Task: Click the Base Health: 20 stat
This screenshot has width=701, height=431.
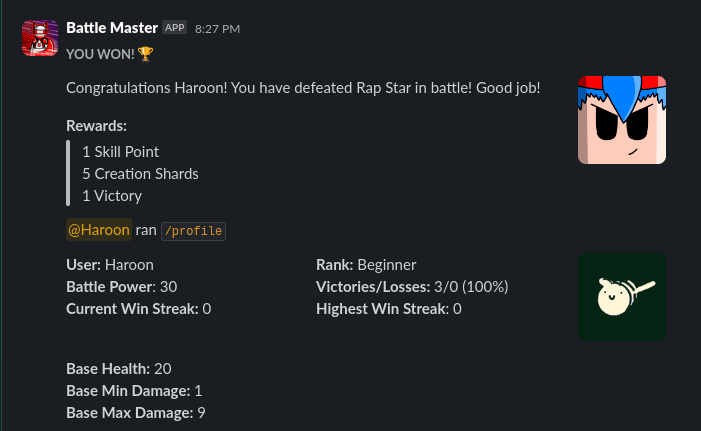Action: click(x=119, y=369)
